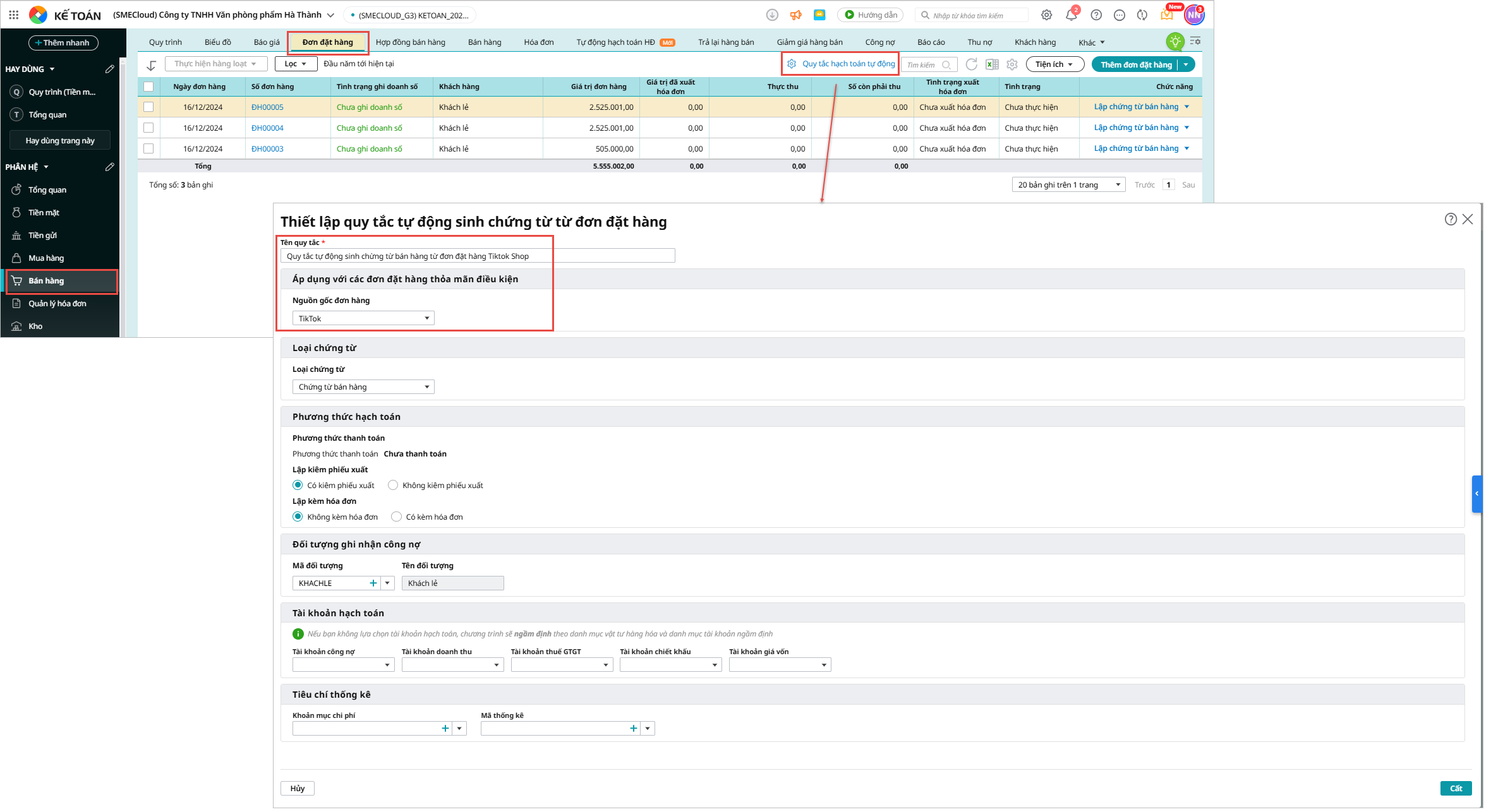Open the Lọc filter dropdown
Image resolution: width=1491 pixels, height=812 pixels.
pyautogui.click(x=296, y=64)
